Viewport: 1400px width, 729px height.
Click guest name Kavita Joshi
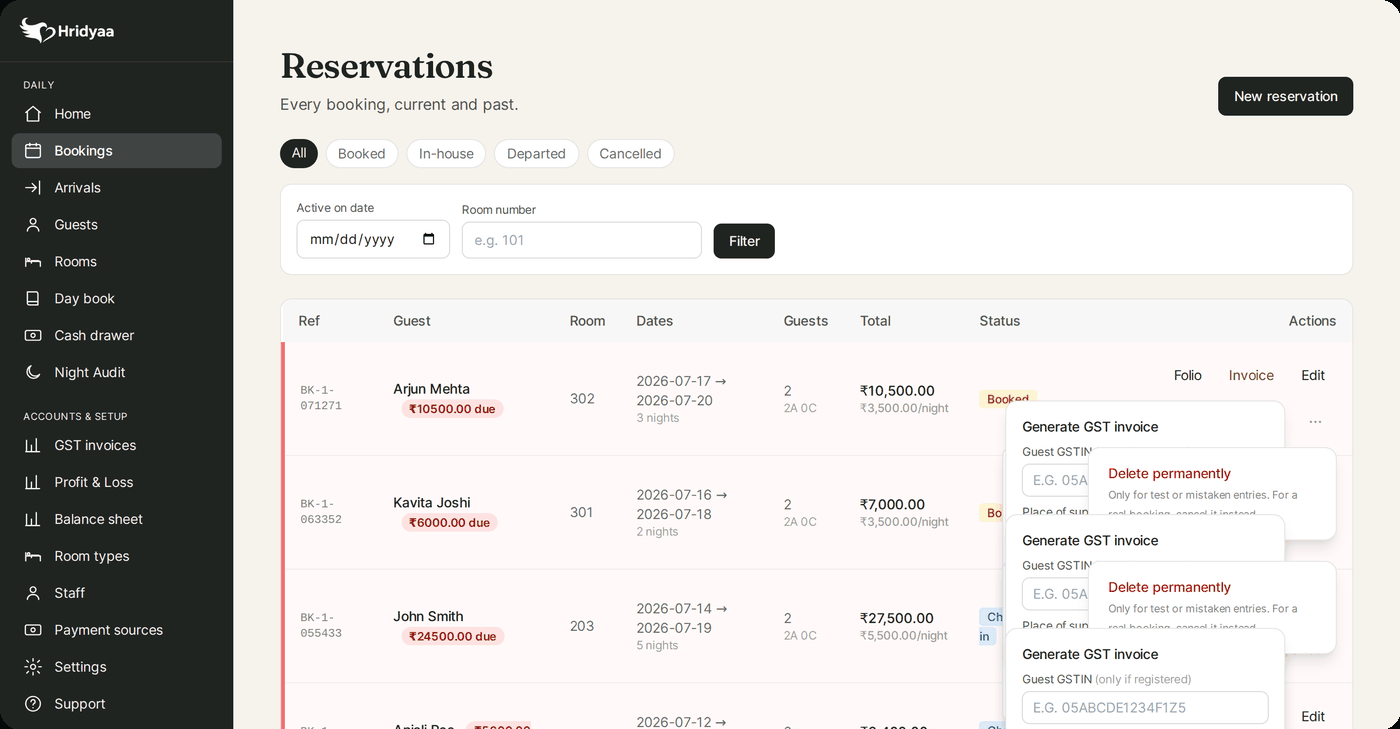point(432,503)
